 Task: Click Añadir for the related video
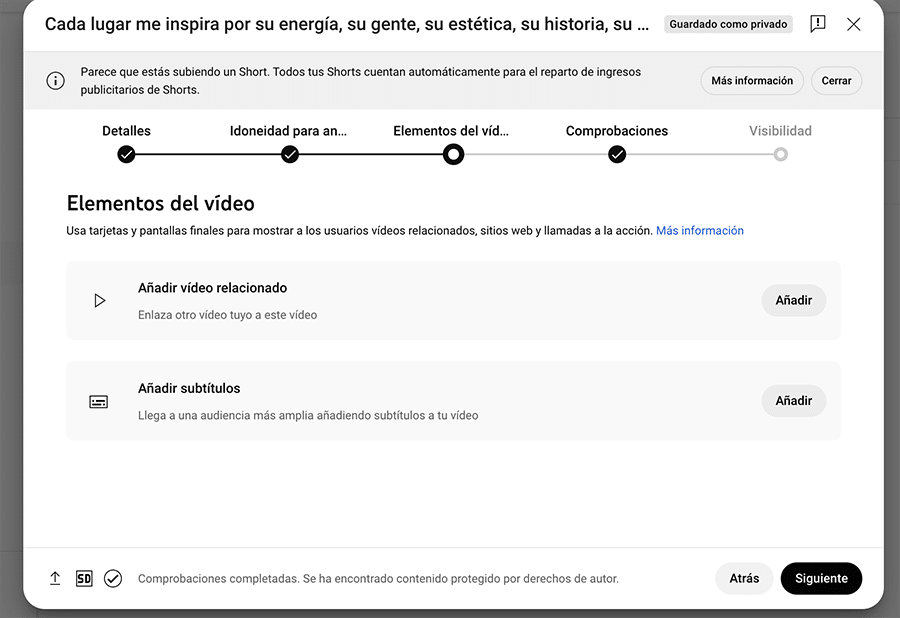793,299
